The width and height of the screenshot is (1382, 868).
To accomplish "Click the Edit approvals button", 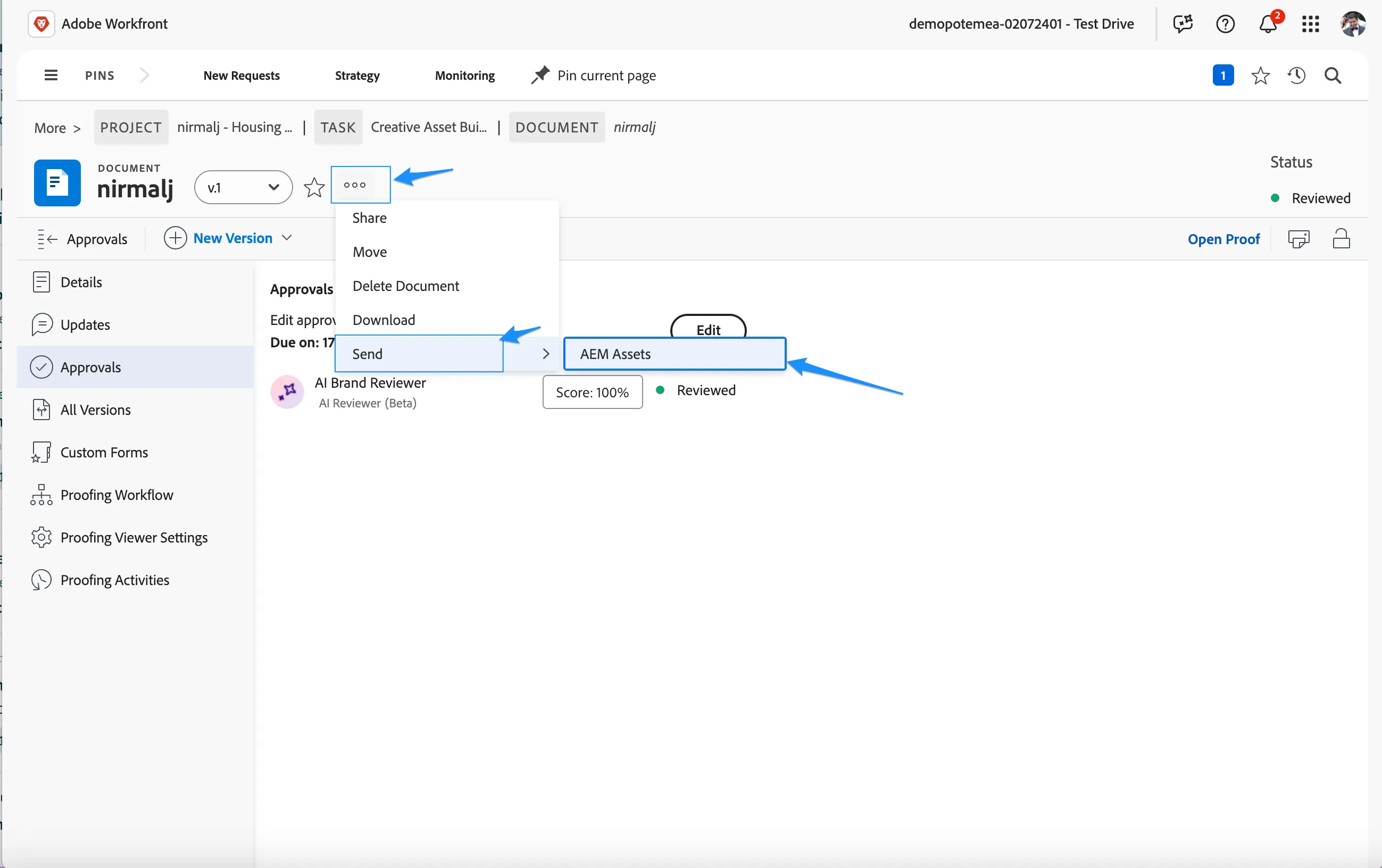I will (x=708, y=327).
